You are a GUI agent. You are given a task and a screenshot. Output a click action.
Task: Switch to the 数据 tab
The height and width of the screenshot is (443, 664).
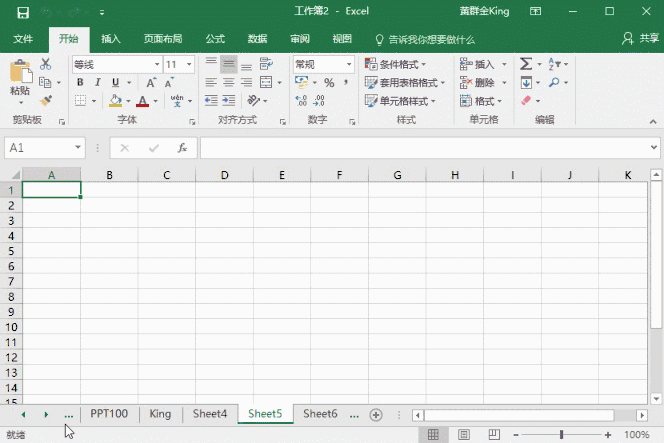pyautogui.click(x=257, y=39)
